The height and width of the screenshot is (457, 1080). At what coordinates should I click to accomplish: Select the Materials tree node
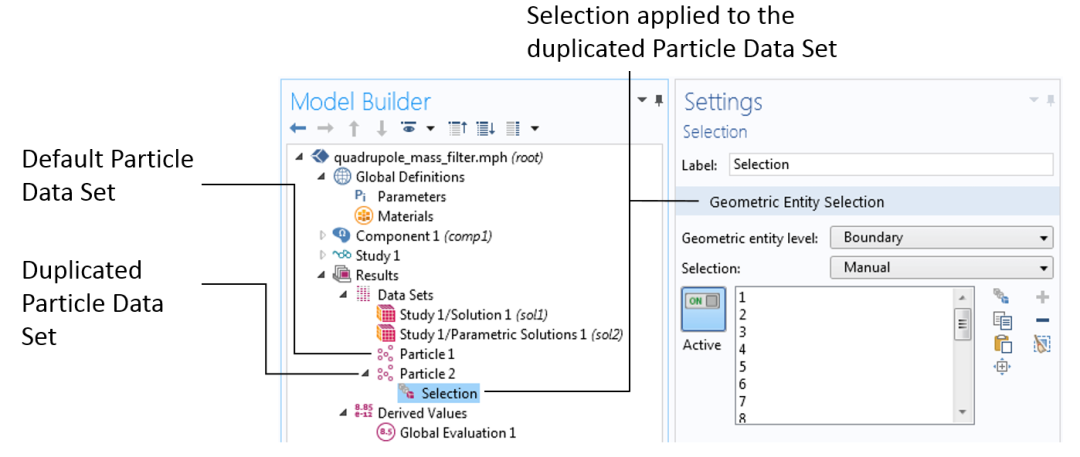(406, 216)
